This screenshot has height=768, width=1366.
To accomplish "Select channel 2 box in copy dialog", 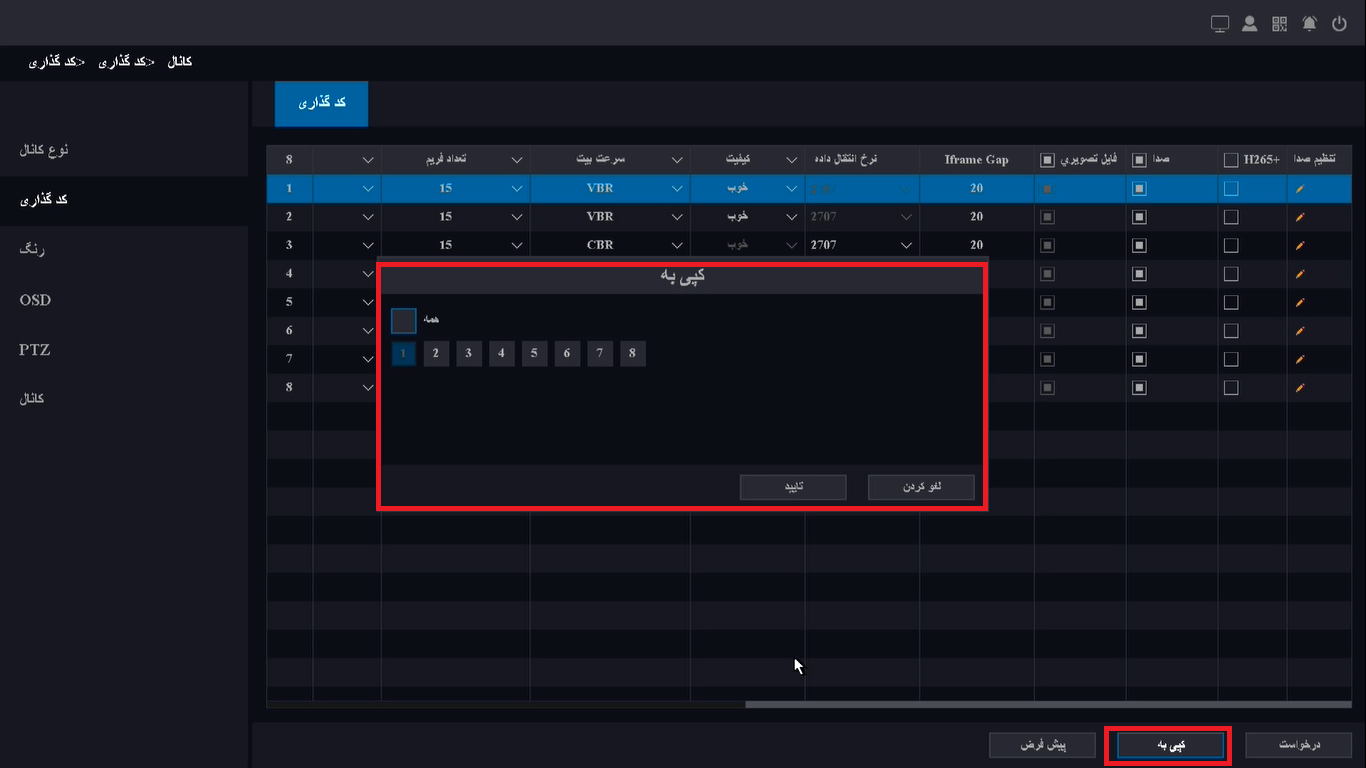I will pyautogui.click(x=436, y=353).
